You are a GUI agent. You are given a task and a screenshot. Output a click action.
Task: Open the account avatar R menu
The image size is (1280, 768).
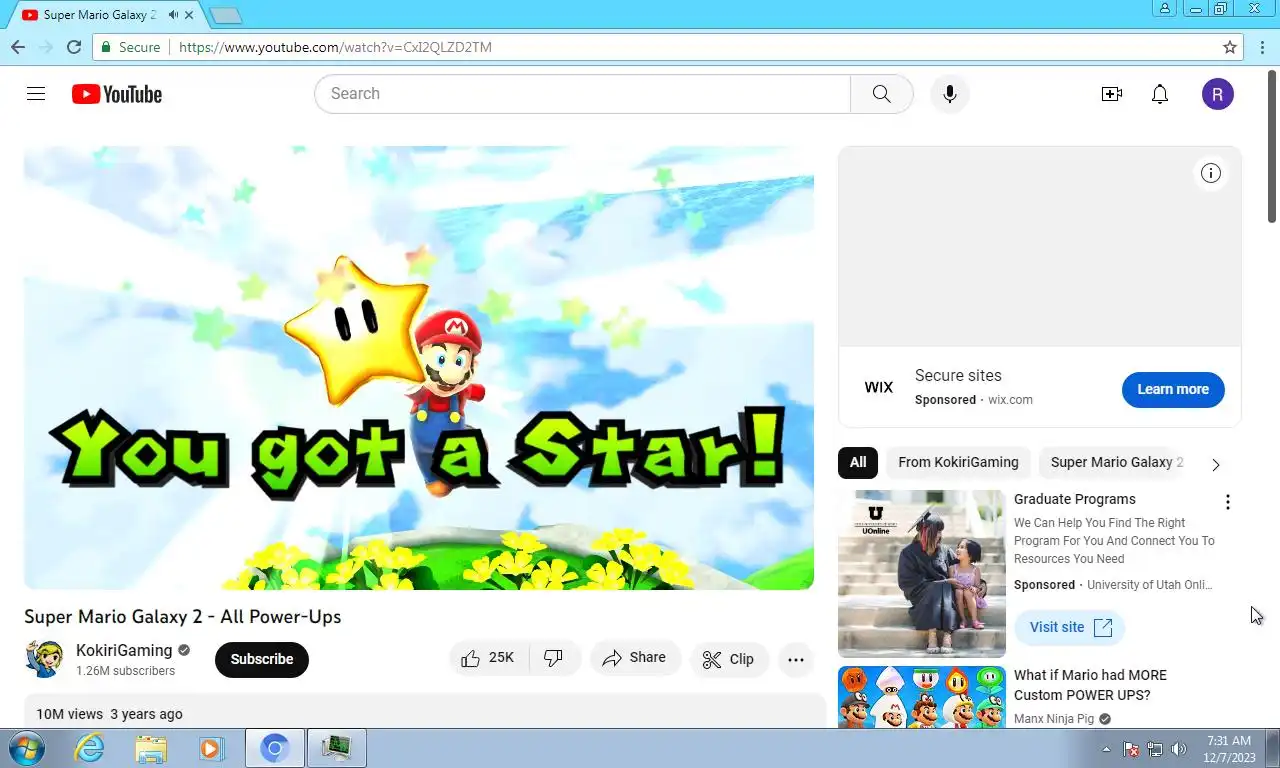tap(1218, 94)
